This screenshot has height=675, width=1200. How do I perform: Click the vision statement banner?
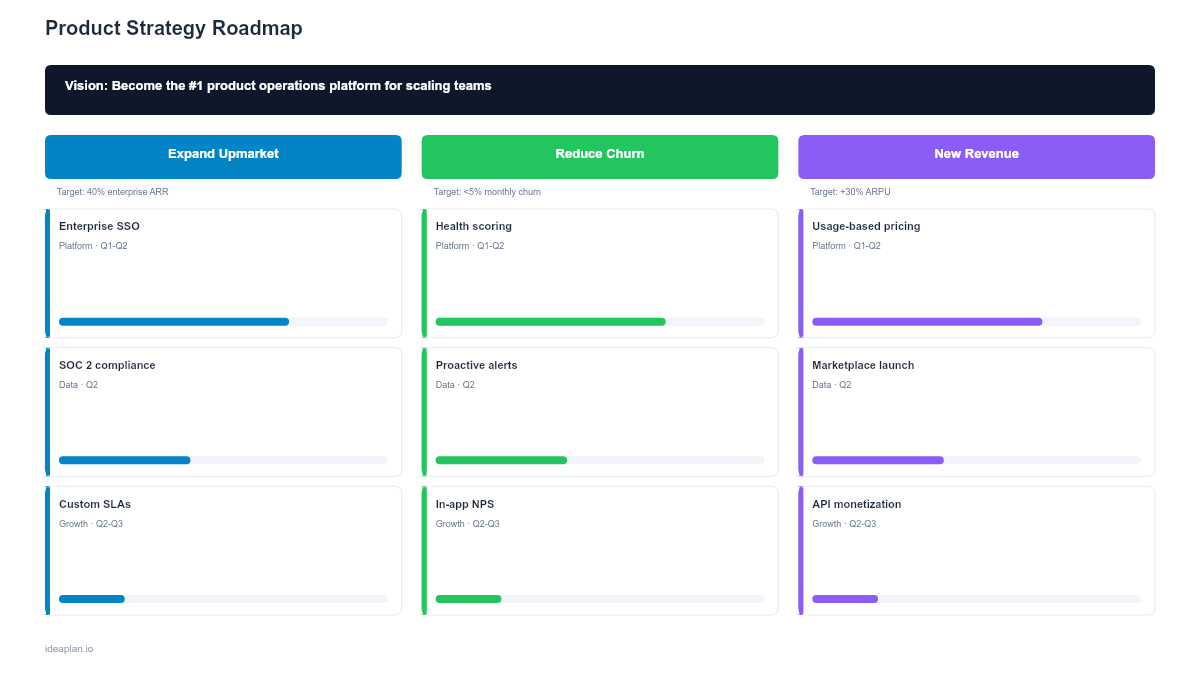600,90
